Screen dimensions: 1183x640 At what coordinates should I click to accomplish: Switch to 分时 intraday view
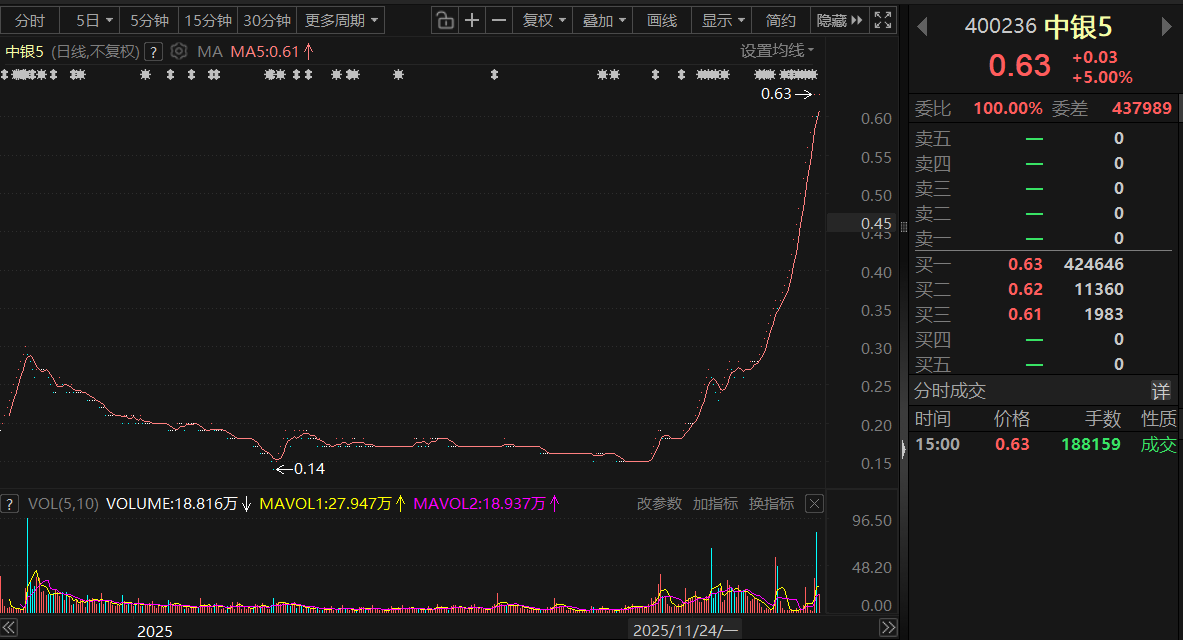click(x=29, y=20)
